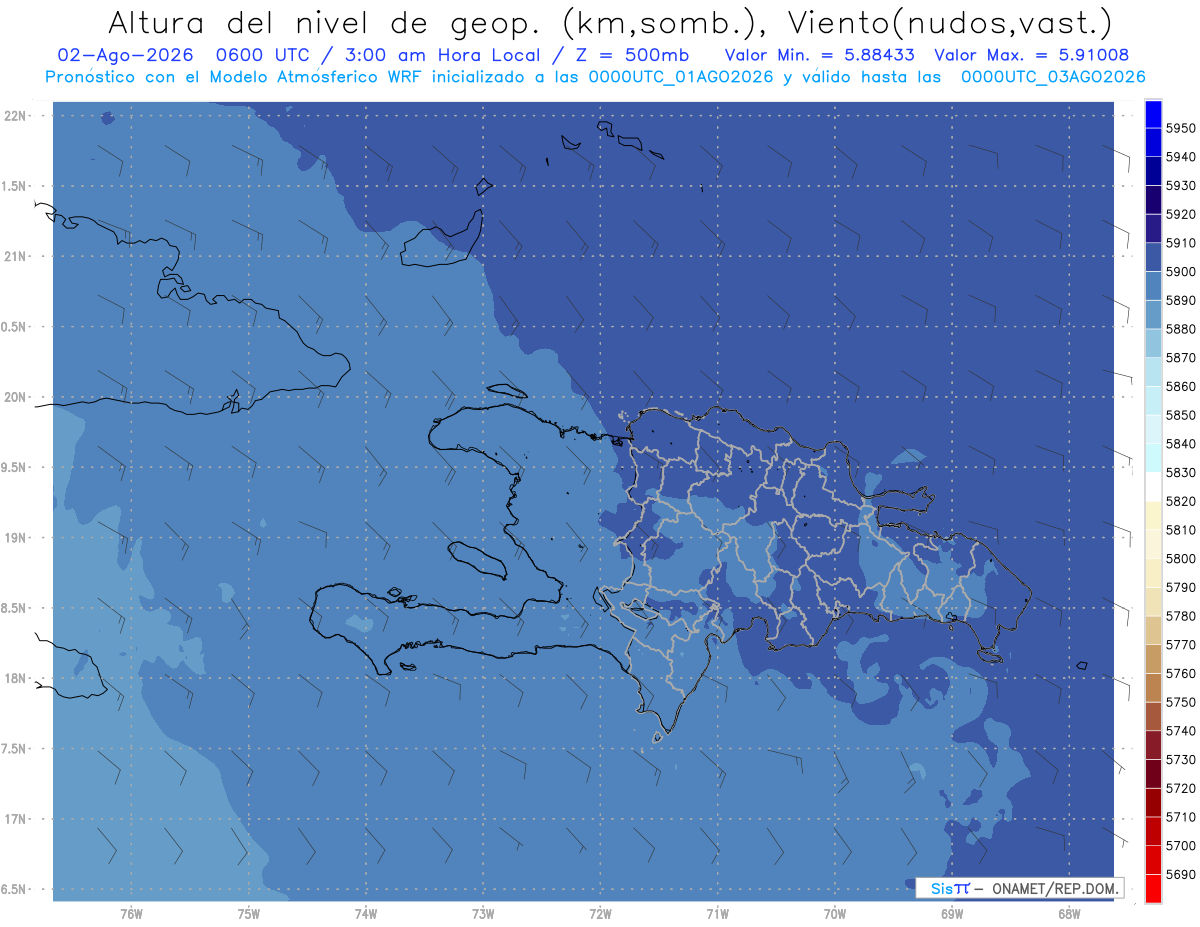Click the color bar label 5770
This screenshot has width=1200, height=927.
1181,645
